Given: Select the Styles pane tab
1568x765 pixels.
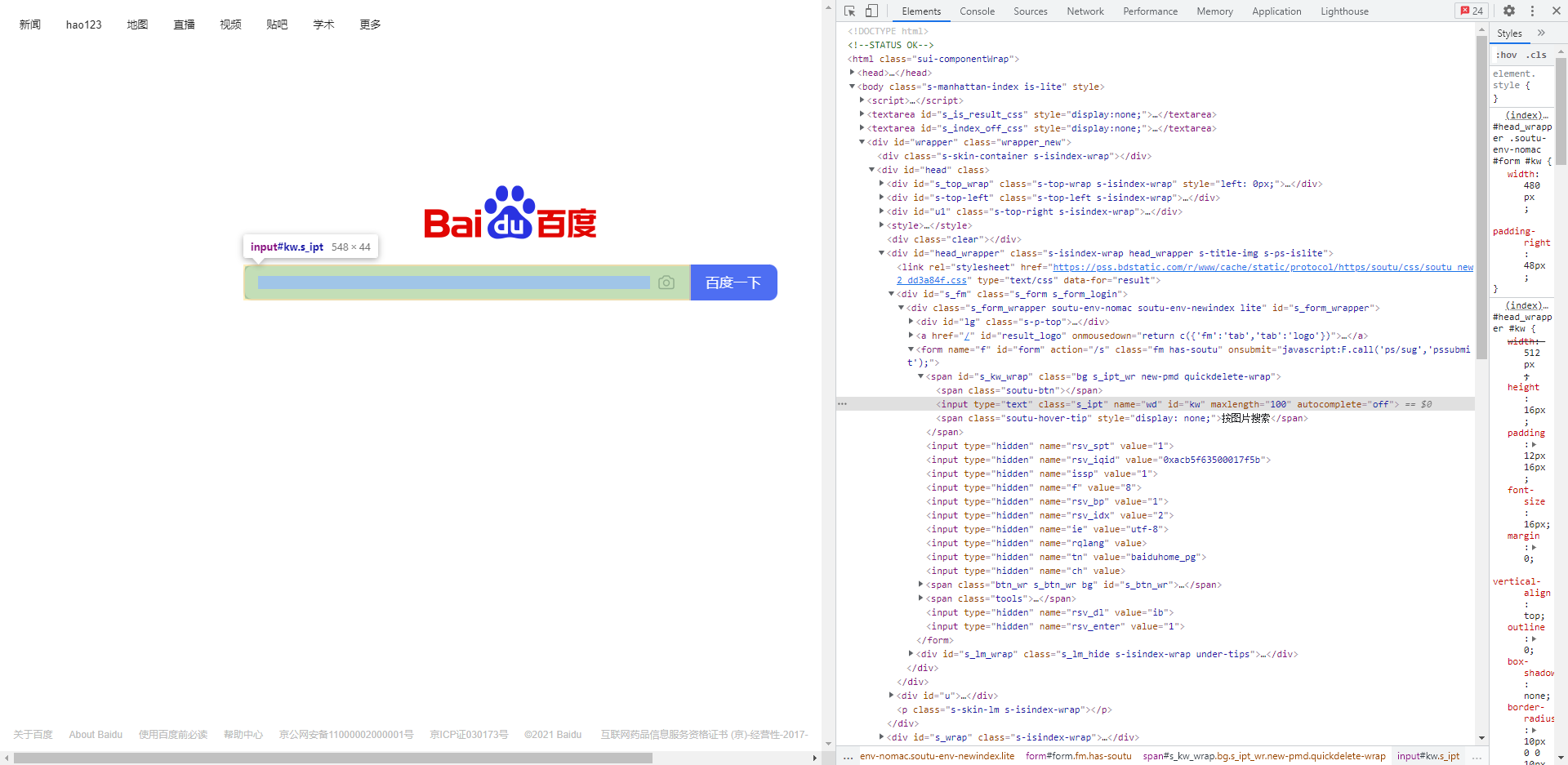Looking at the screenshot, I should (x=1509, y=33).
